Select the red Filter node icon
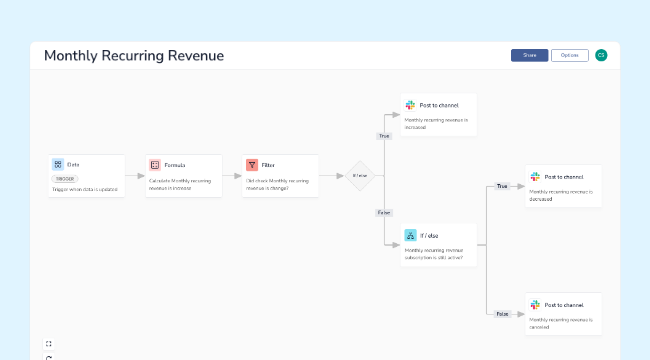The width and height of the screenshot is (650, 360). (252, 165)
